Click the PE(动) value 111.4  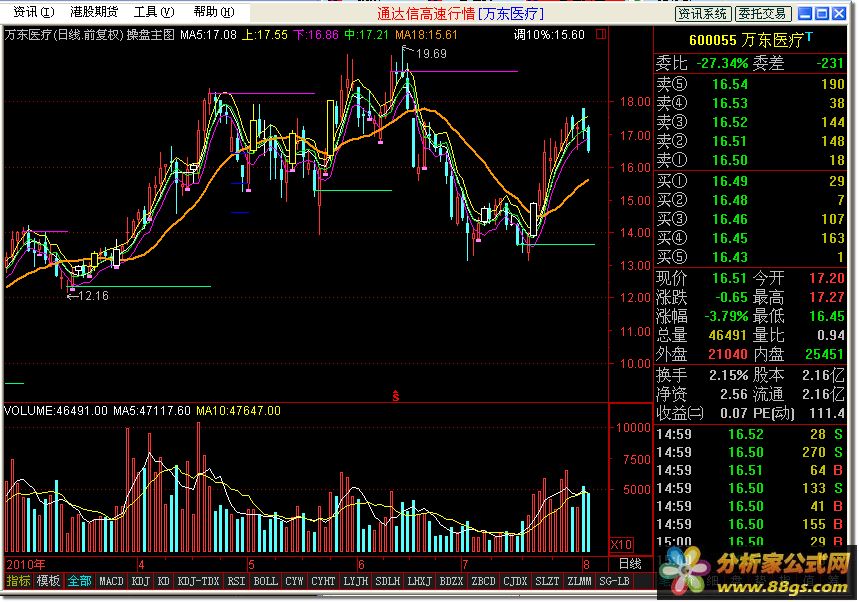[x=827, y=413]
